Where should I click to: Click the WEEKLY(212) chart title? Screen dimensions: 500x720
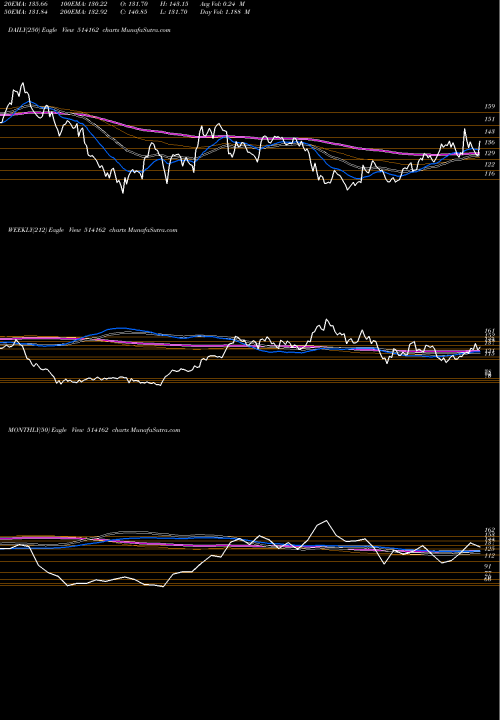[x=92, y=230]
